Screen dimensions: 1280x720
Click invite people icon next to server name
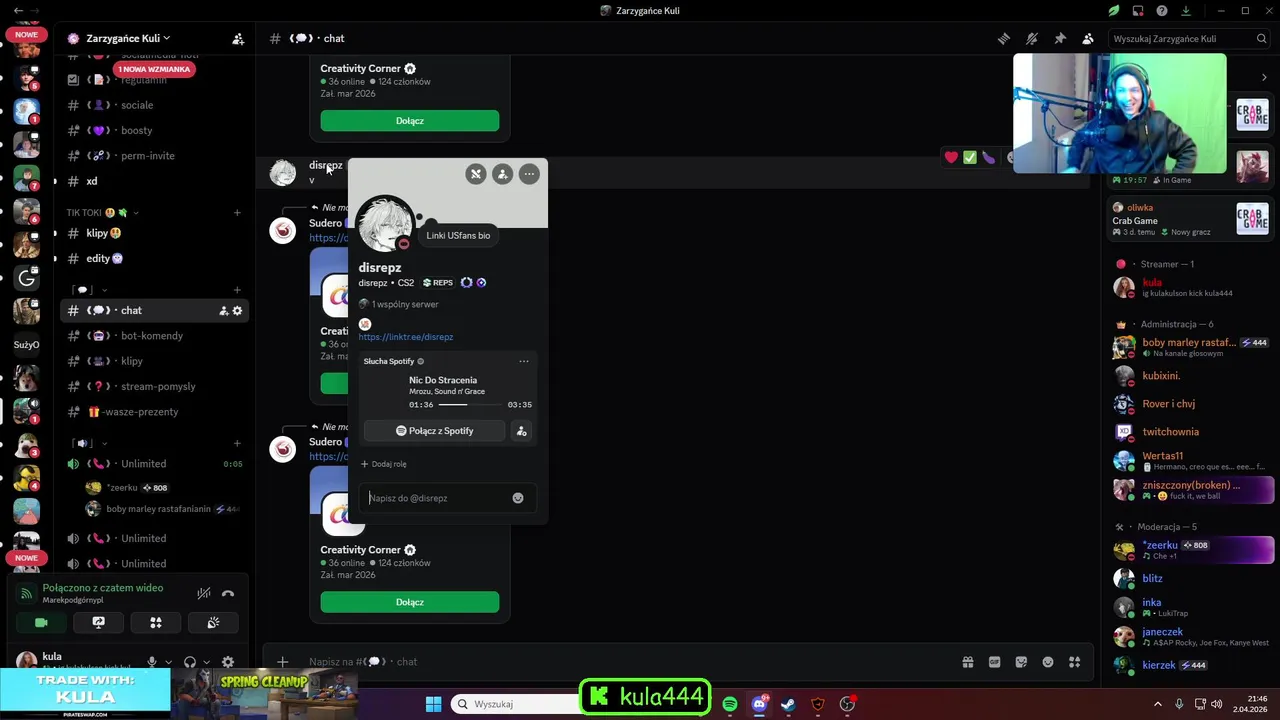point(238,39)
